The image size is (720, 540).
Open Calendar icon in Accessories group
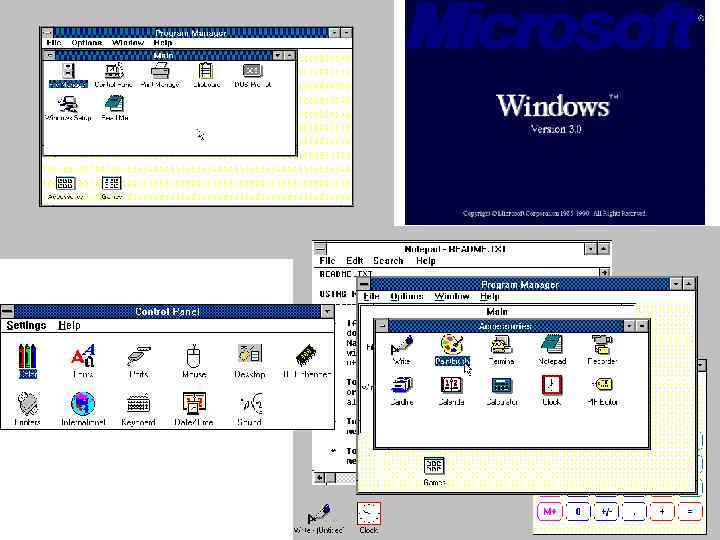451,391
